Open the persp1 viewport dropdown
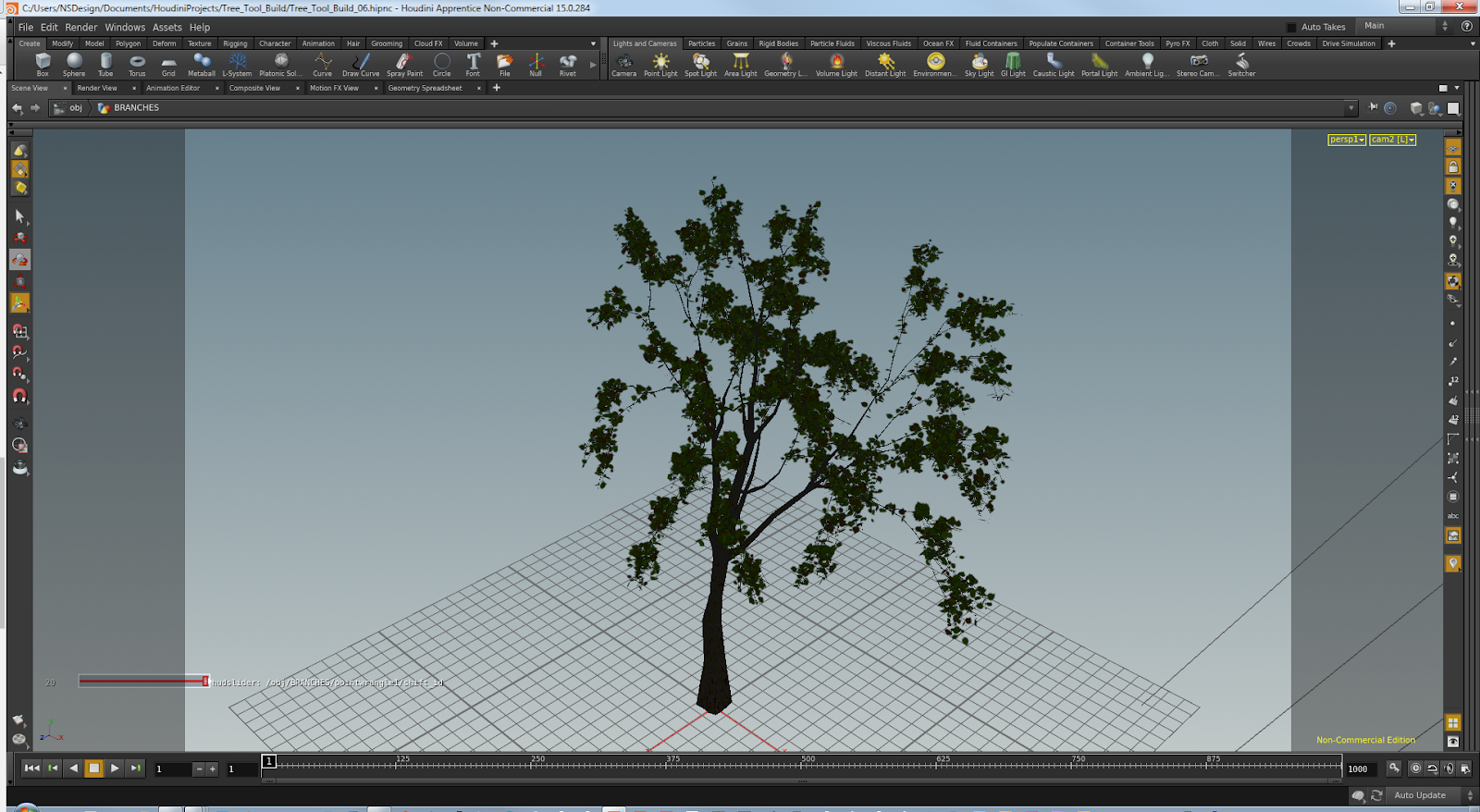This screenshot has width=1480, height=812. tap(1346, 140)
